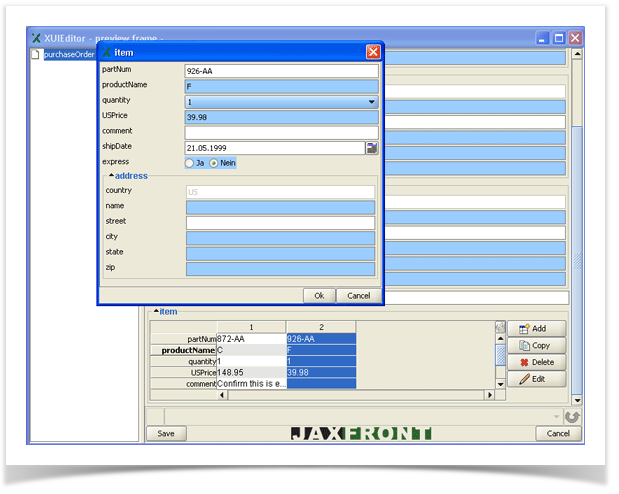
Task: Select purchaseOrder node in tree
Action: pyautogui.click(x=70, y=55)
